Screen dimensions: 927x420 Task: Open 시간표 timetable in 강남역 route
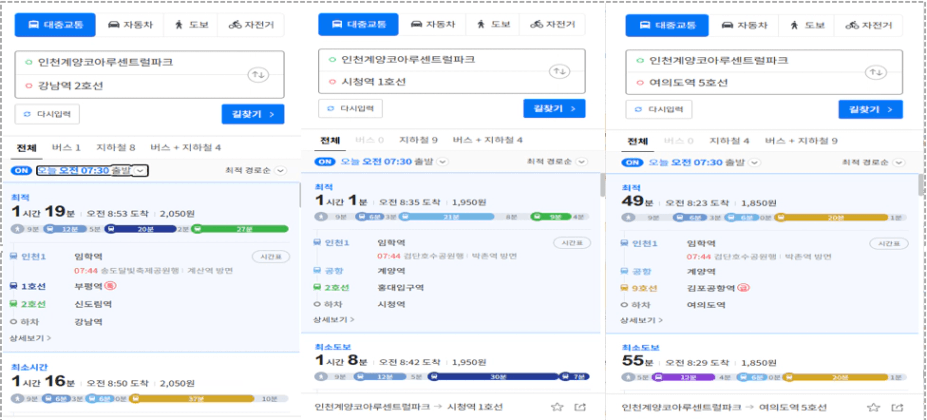pos(271,256)
